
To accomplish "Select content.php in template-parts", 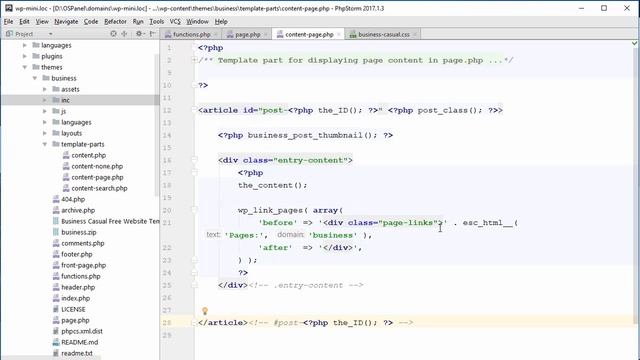I will [x=89, y=156].
